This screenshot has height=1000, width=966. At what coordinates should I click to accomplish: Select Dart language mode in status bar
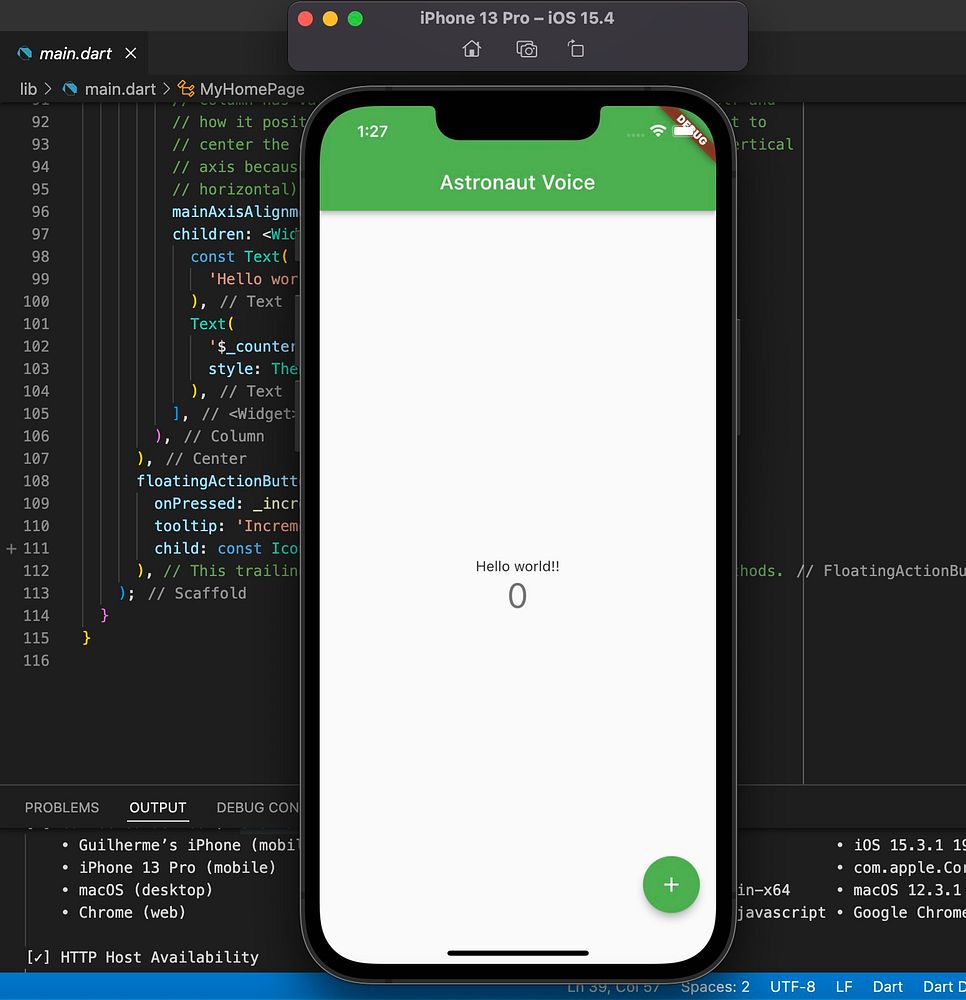(x=888, y=987)
